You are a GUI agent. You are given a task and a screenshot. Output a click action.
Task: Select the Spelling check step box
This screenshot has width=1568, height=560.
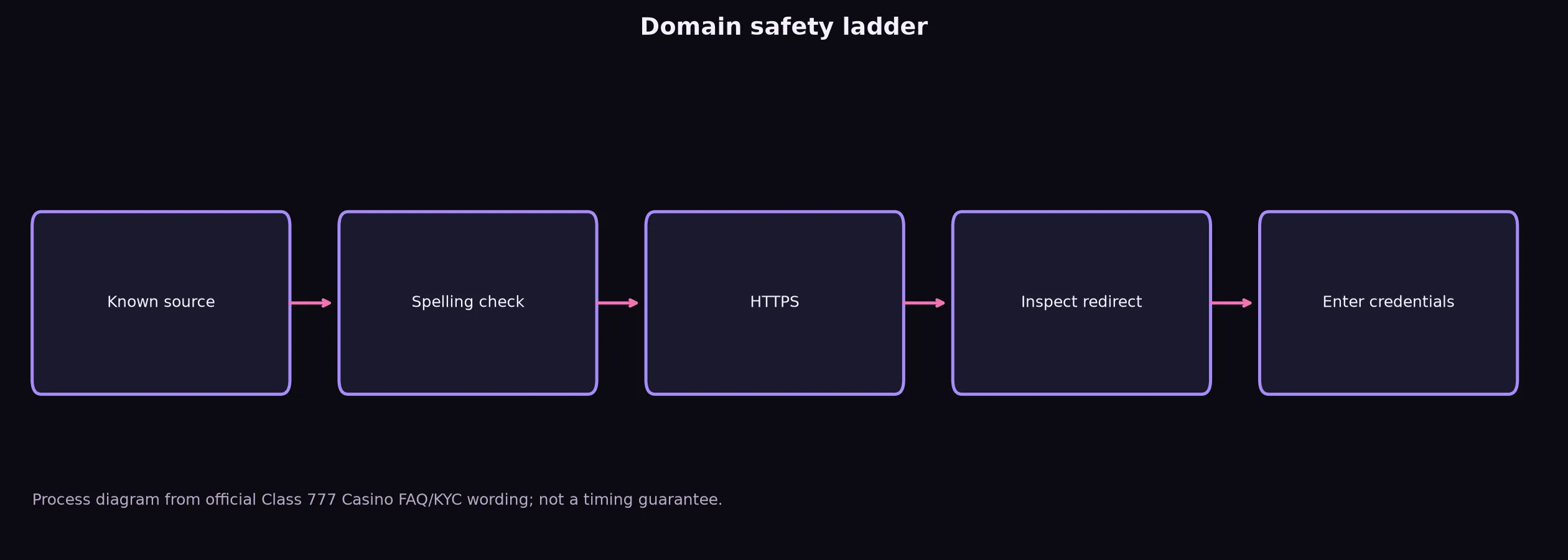pos(468,303)
